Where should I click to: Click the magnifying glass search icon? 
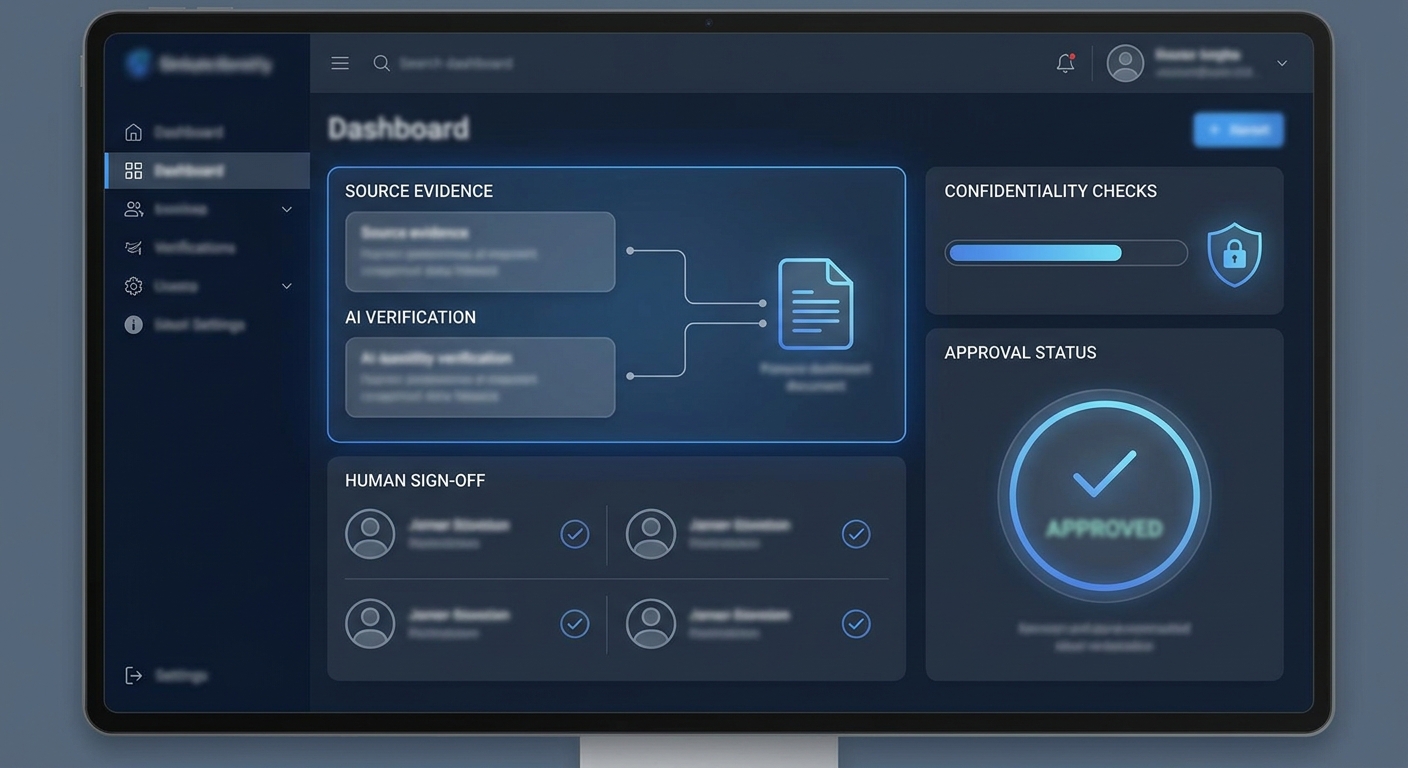381,63
